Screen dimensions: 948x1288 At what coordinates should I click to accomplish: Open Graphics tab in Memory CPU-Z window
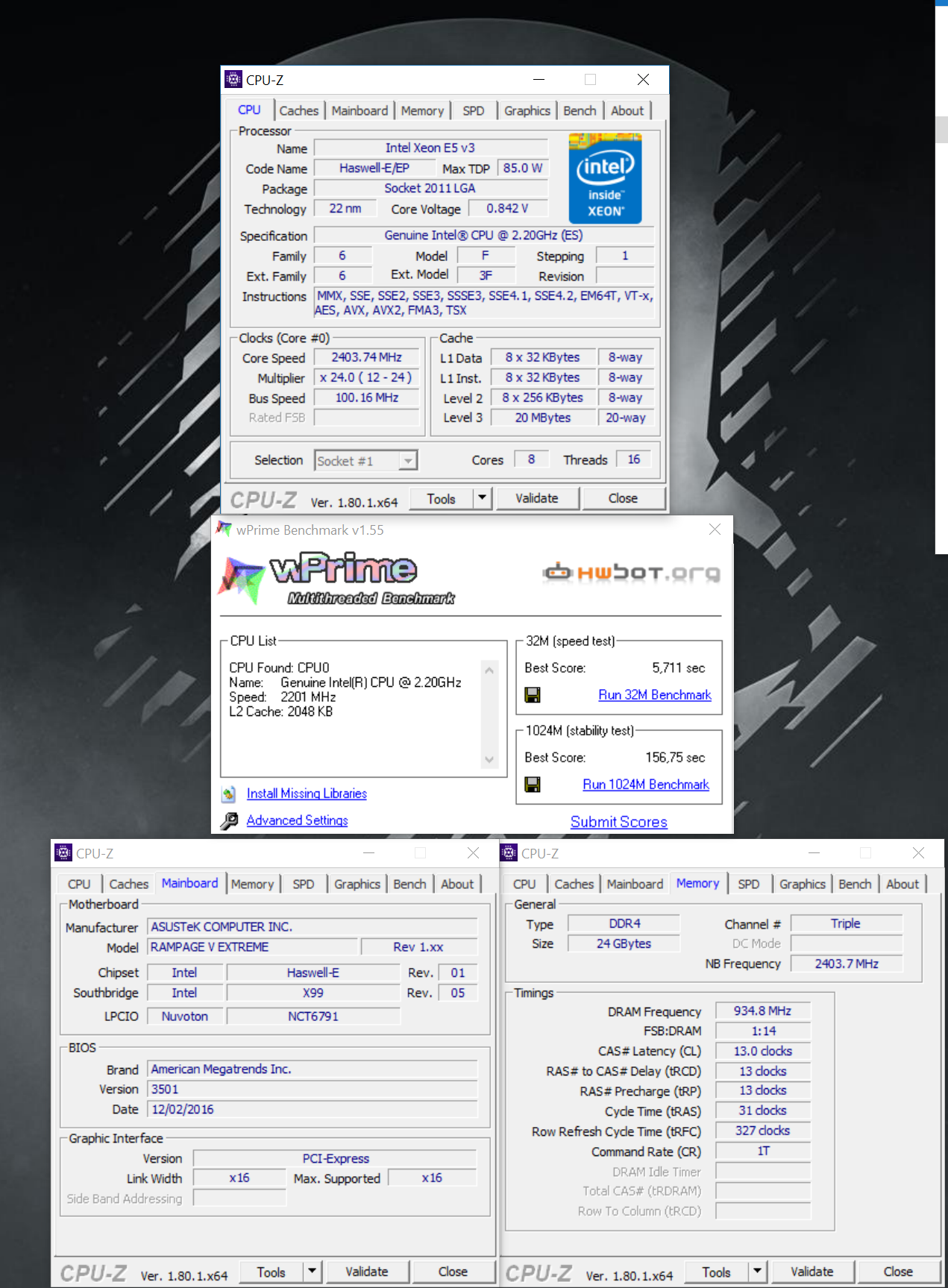point(802,884)
